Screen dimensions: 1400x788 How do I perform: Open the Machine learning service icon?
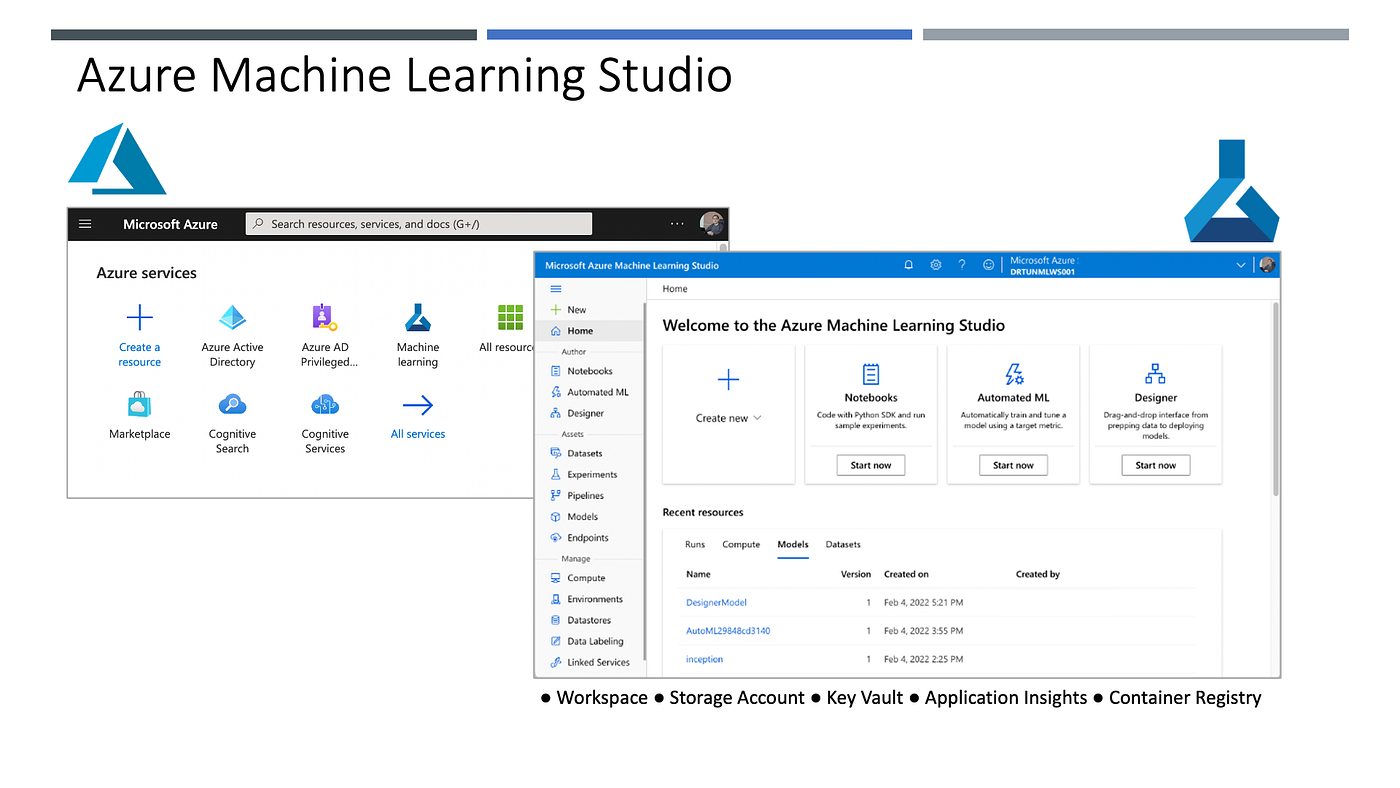(x=418, y=318)
